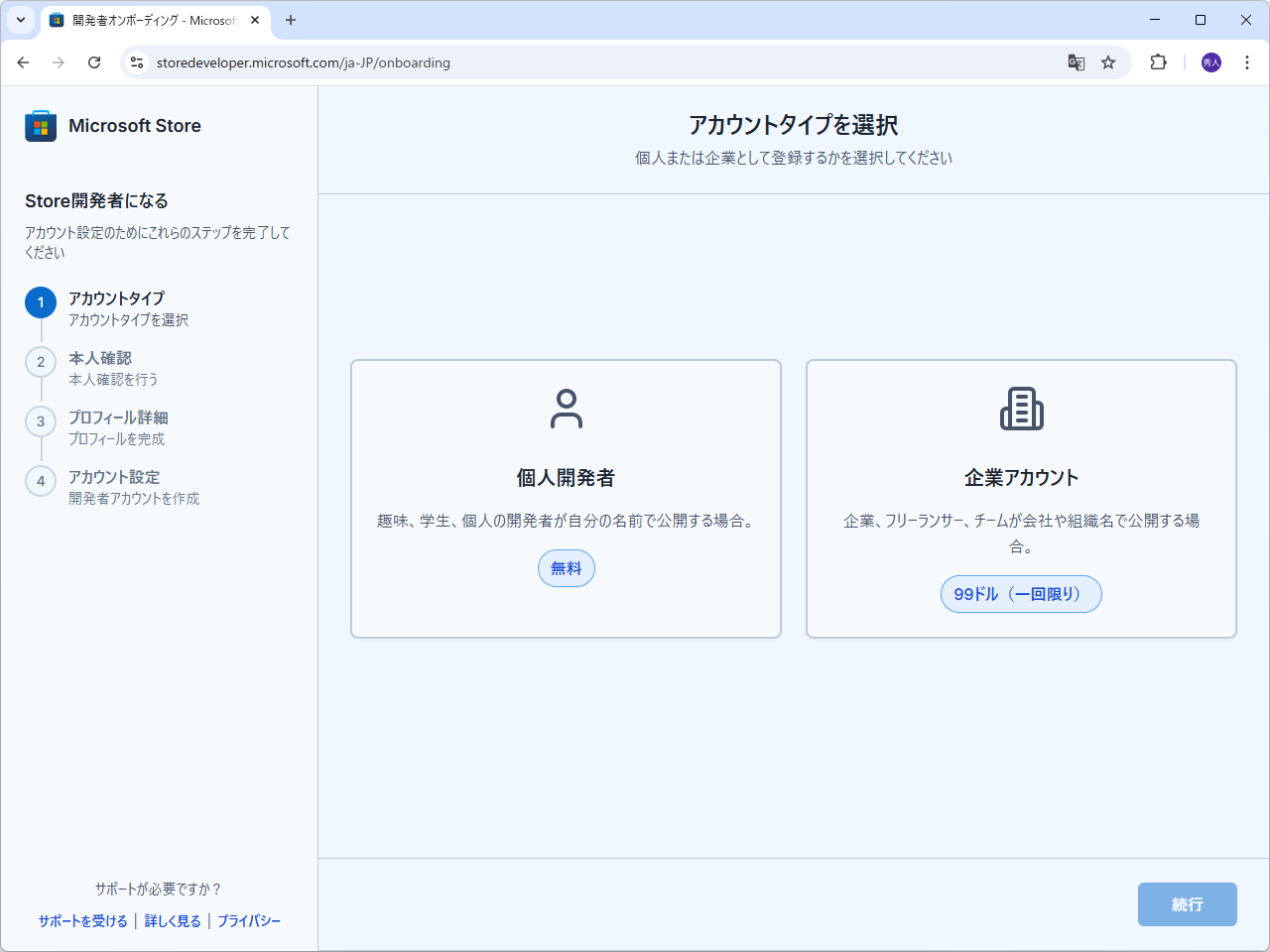Click the page reload icon
Image resolution: width=1270 pixels, height=952 pixels.
[x=94, y=62]
